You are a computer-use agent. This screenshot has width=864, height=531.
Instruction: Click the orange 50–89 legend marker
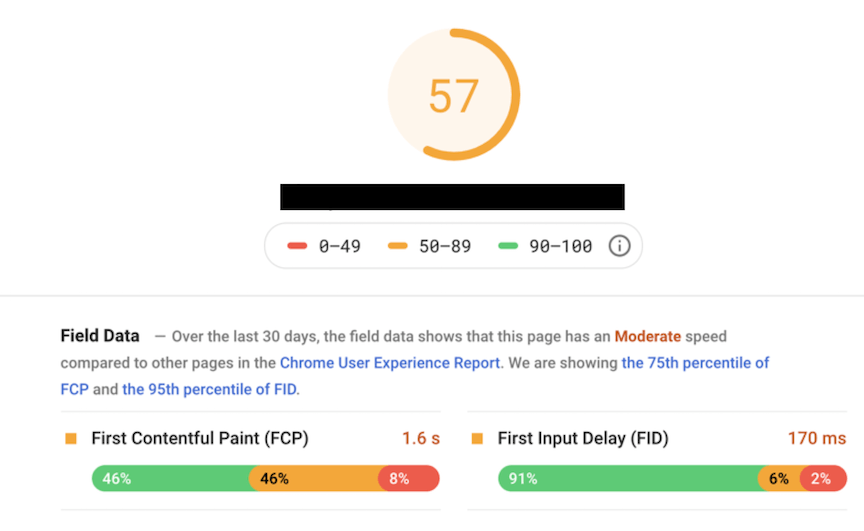(397, 246)
